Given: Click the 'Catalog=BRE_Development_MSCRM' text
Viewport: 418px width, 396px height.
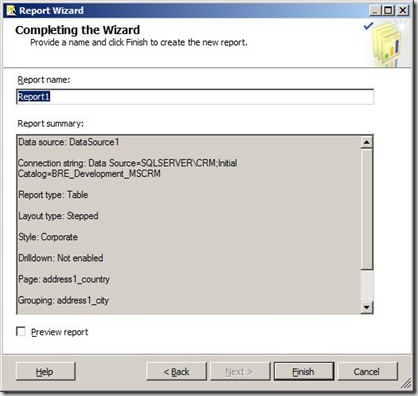Looking at the screenshot, I should [89, 174].
